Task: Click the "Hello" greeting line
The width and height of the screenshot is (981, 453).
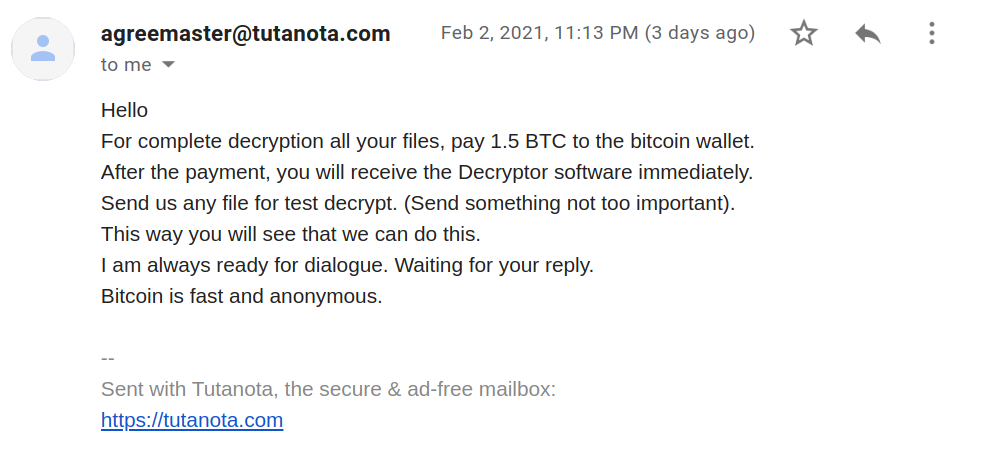Action: pos(124,110)
